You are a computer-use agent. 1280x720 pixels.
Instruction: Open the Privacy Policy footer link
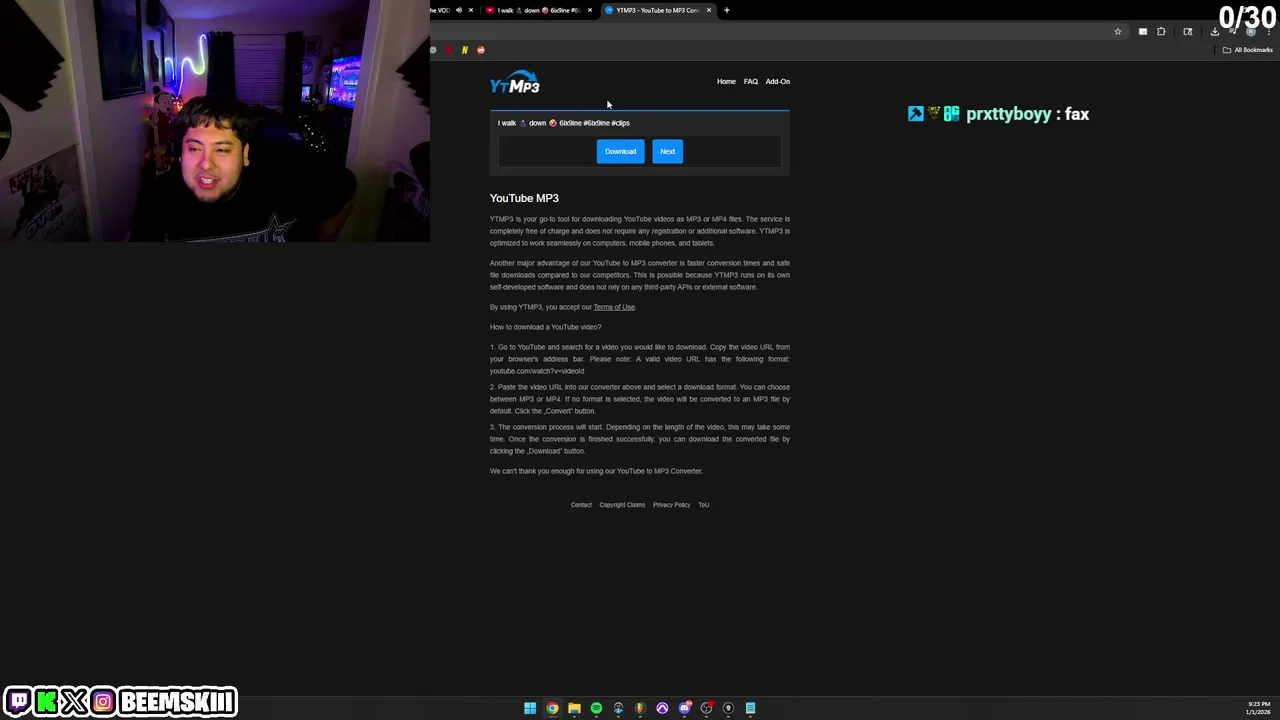click(x=671, y=505)
